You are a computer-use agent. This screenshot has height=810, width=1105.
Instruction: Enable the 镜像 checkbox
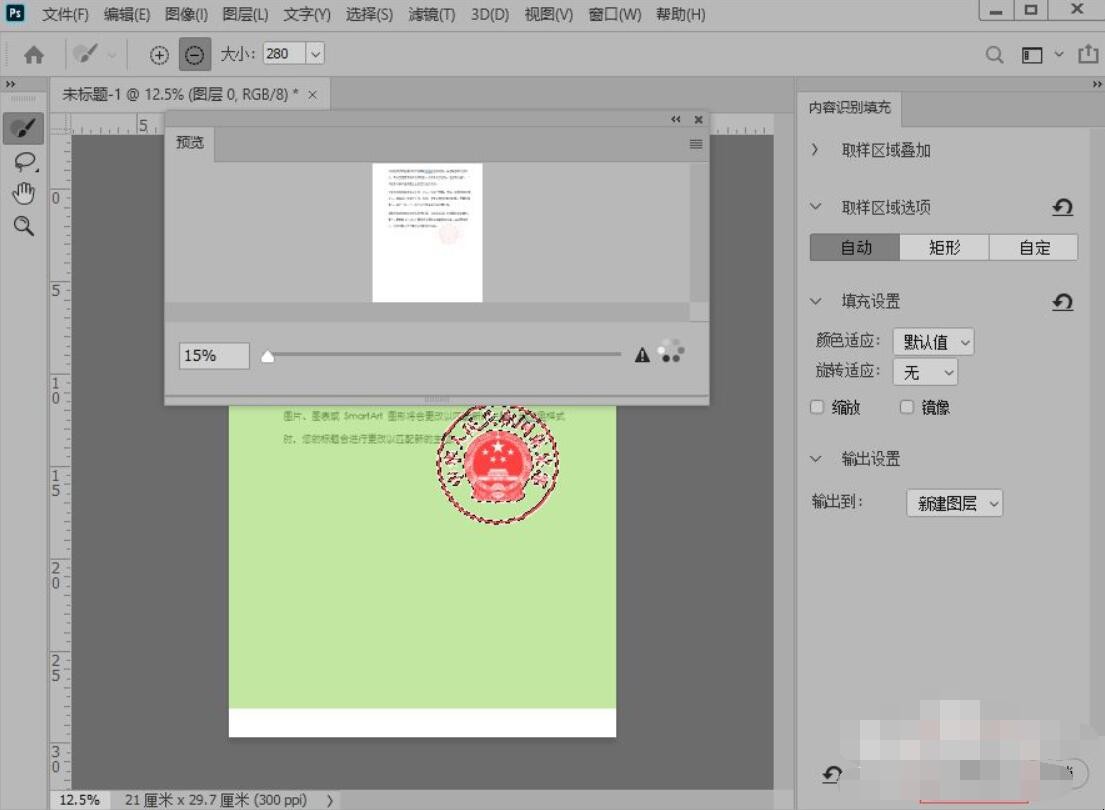click(x=907, y=407)
